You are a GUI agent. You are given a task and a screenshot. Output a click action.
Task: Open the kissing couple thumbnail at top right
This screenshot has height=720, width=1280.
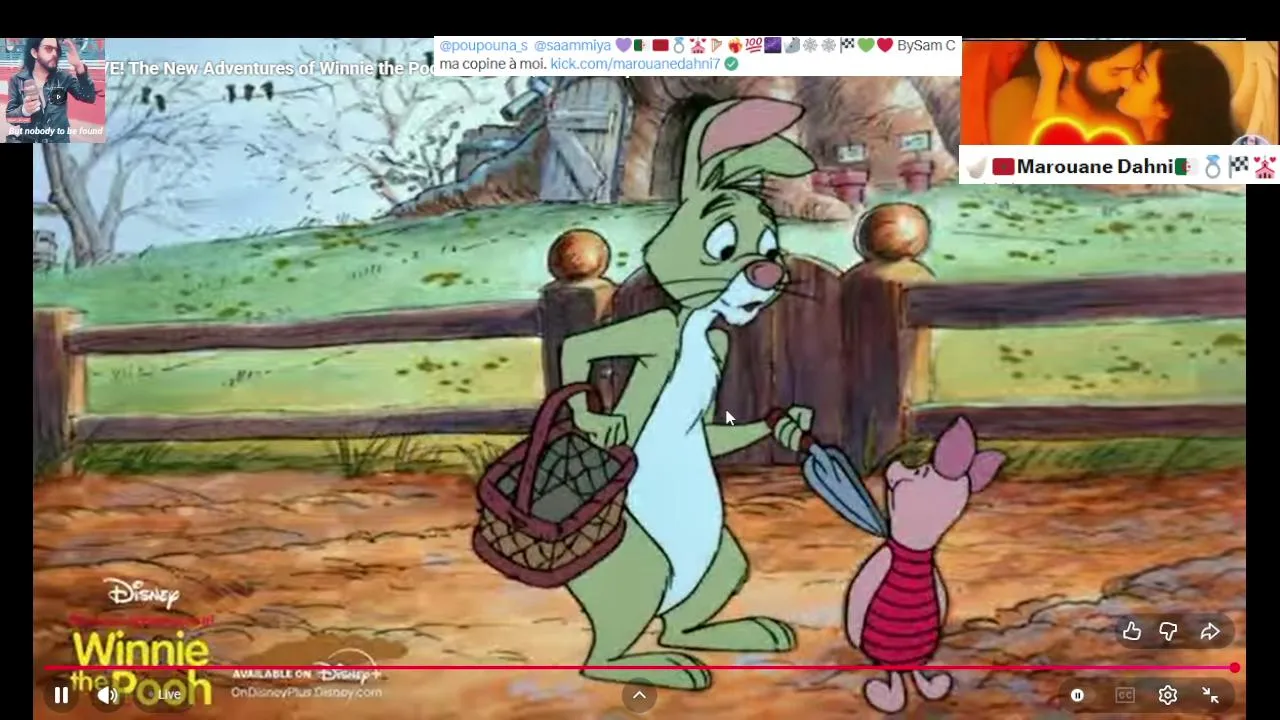pos(1120,93)
